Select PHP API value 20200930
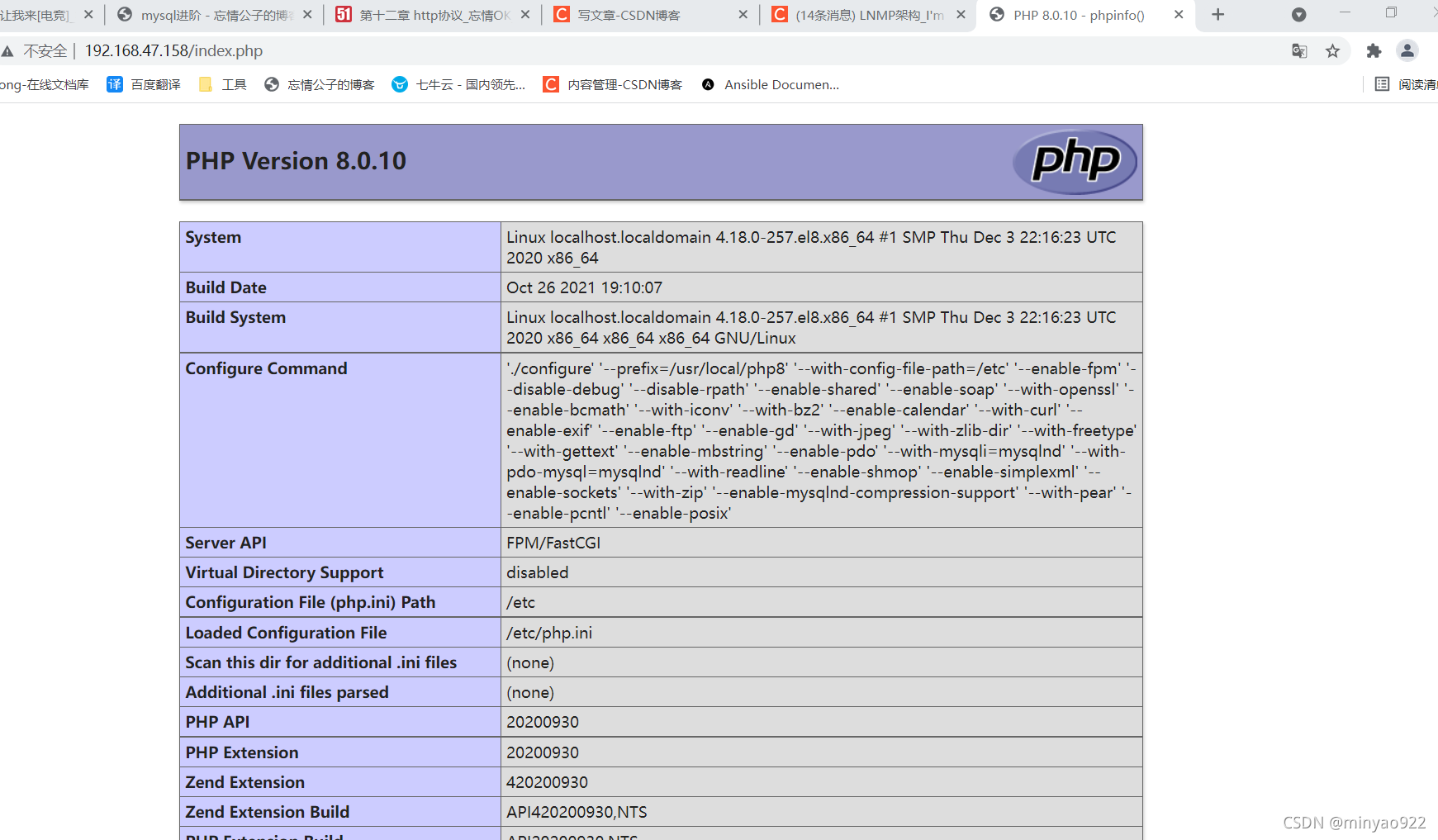This screenshot has height=840, width=1438. (543, 722)
